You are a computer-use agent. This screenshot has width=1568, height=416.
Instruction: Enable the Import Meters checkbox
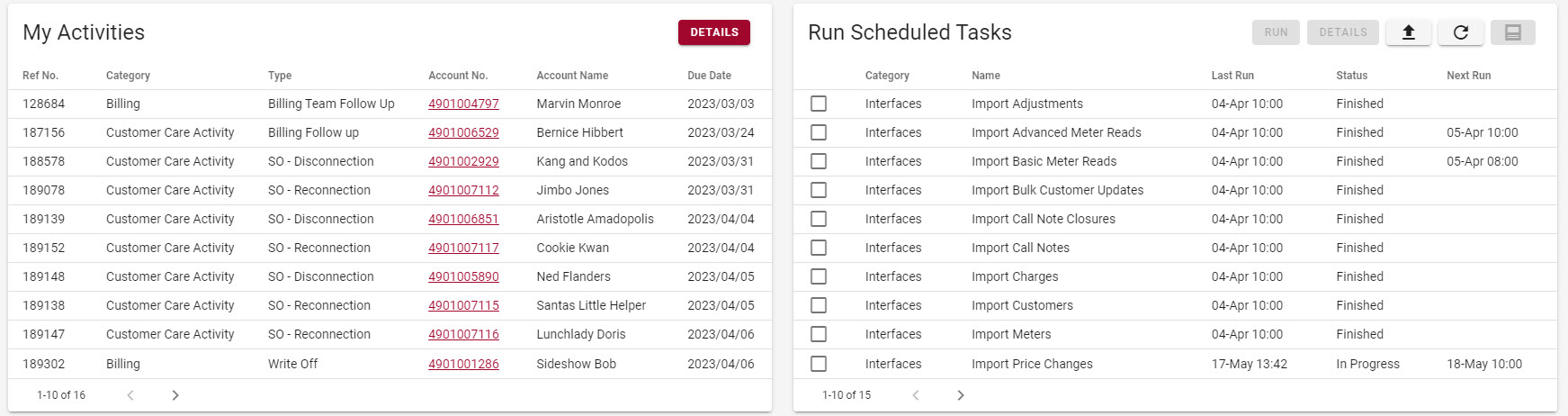pos(819,334)
